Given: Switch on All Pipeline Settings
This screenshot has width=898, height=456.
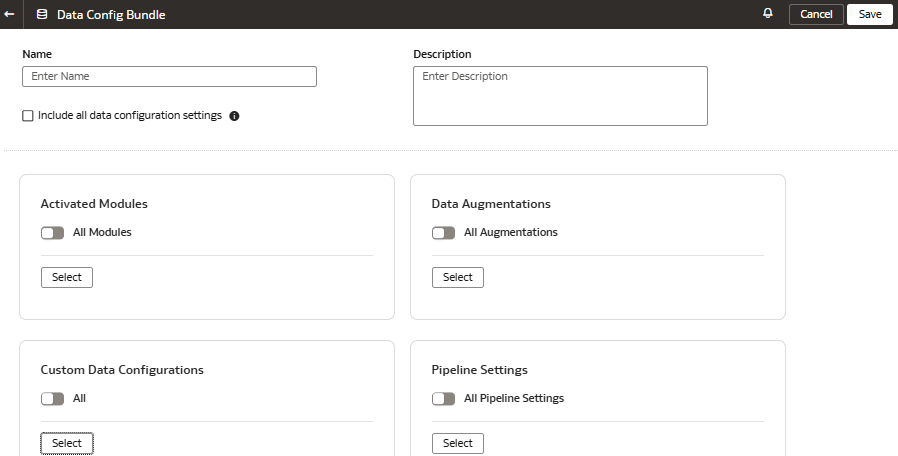Looking at the screenshot, I should click(x=443, y=399).
